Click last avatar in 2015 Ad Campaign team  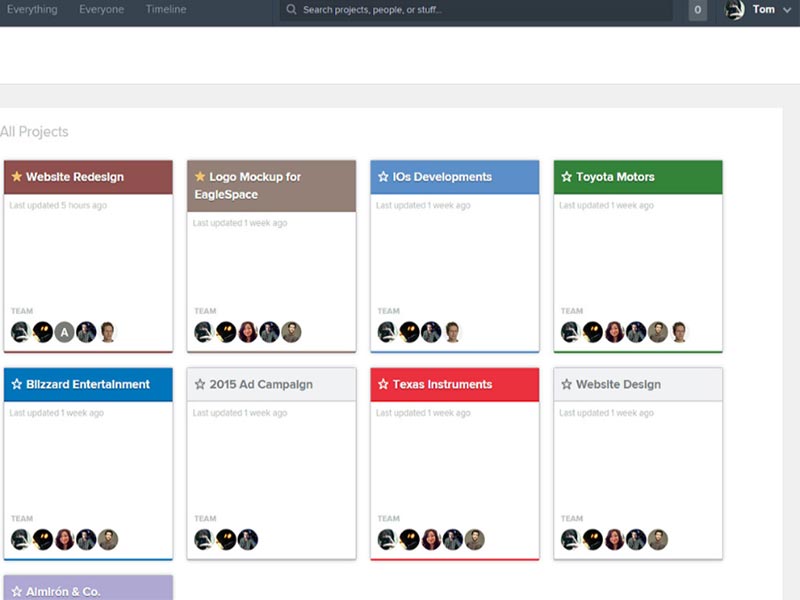coord(247,539)
